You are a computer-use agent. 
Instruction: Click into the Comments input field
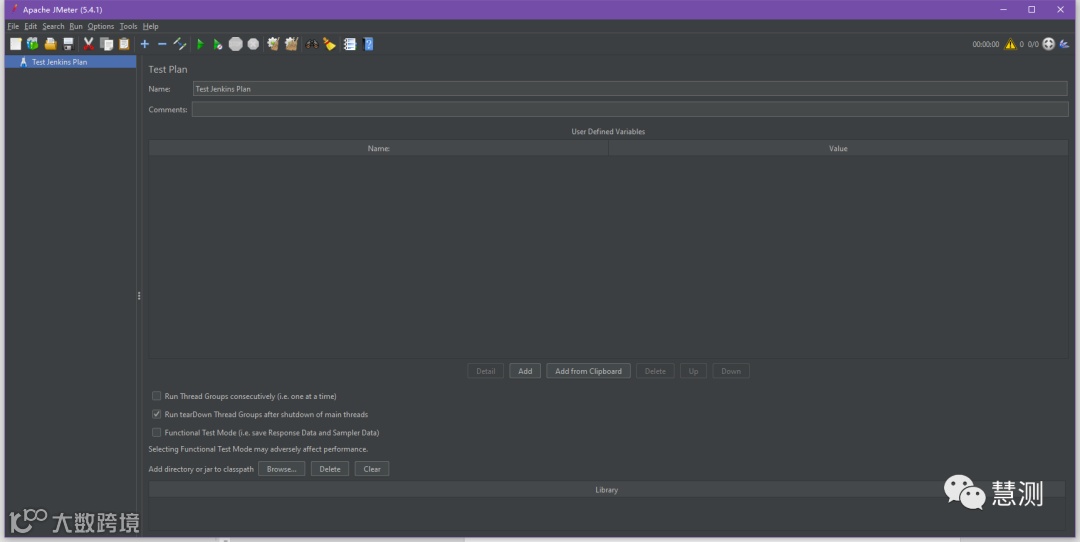(630, 110)
